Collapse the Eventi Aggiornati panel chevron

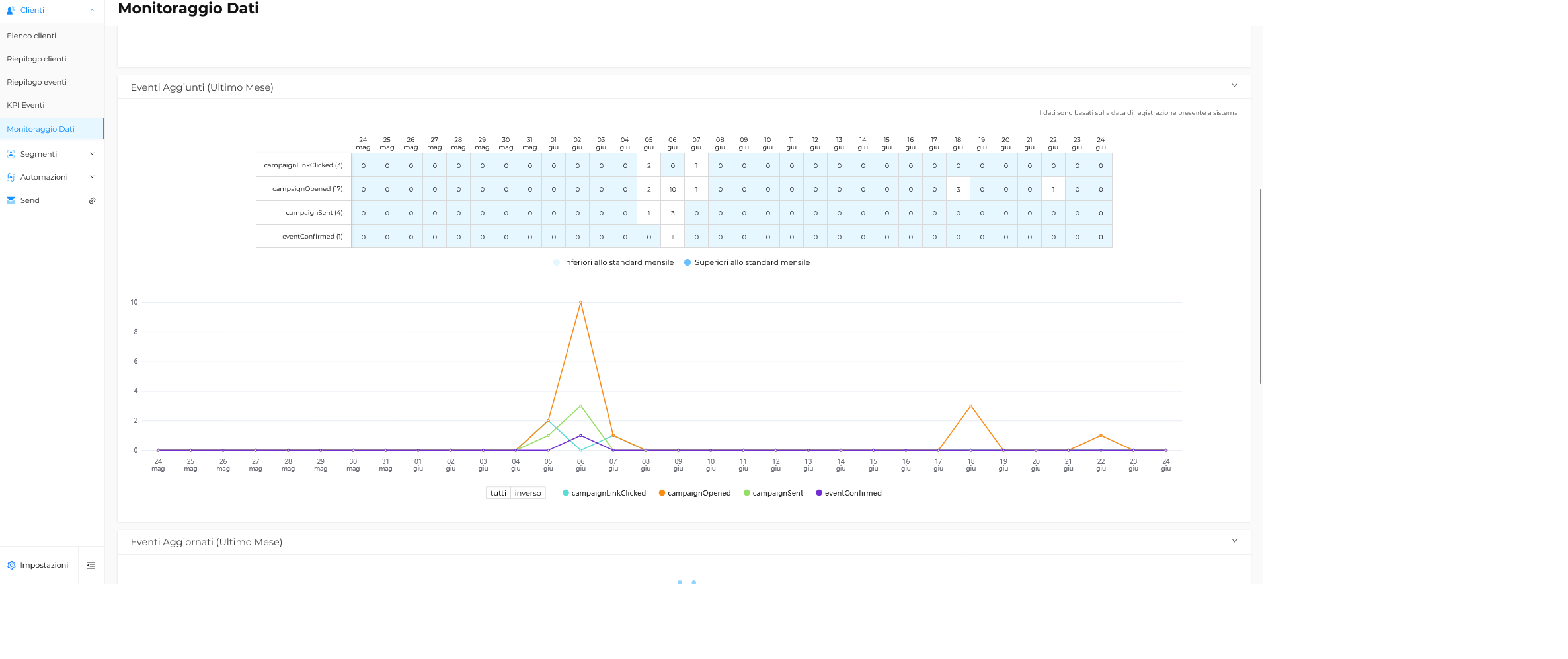tap(1234, 541)
